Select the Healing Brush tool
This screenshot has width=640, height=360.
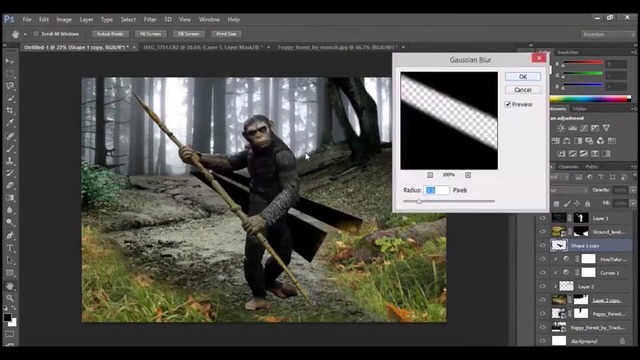coord(10,136)
